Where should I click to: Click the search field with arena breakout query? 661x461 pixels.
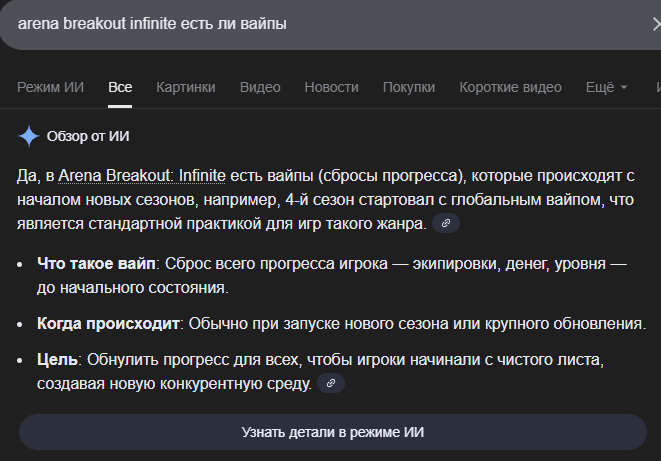tap(330, 24)
